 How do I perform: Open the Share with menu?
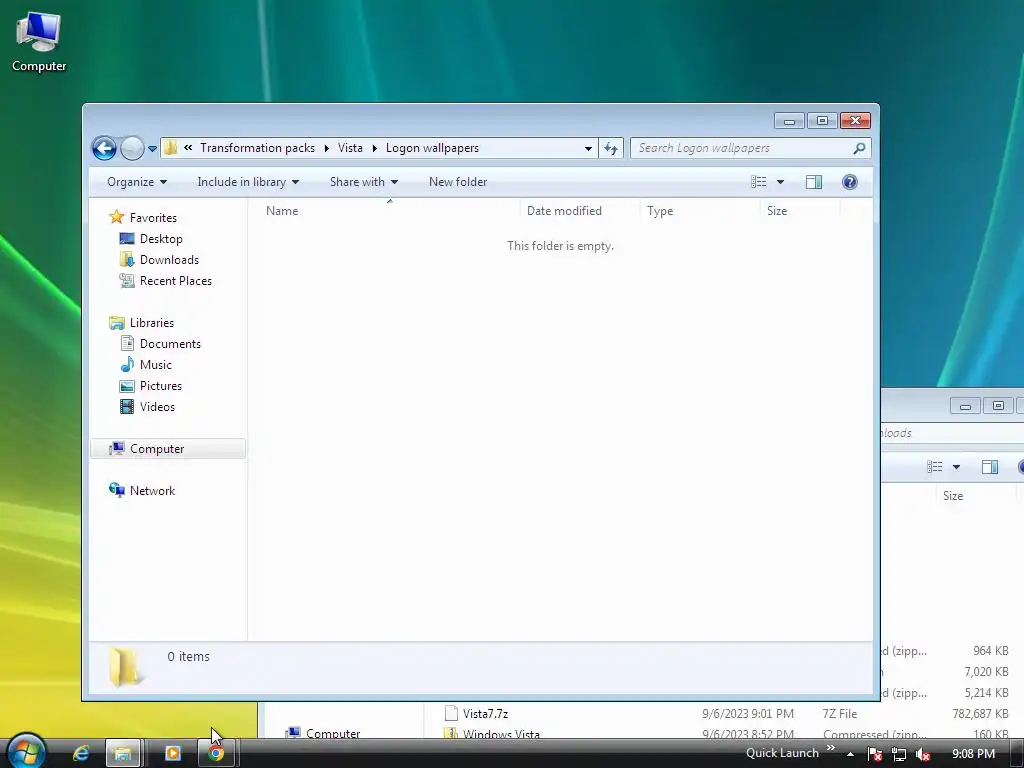364,182
